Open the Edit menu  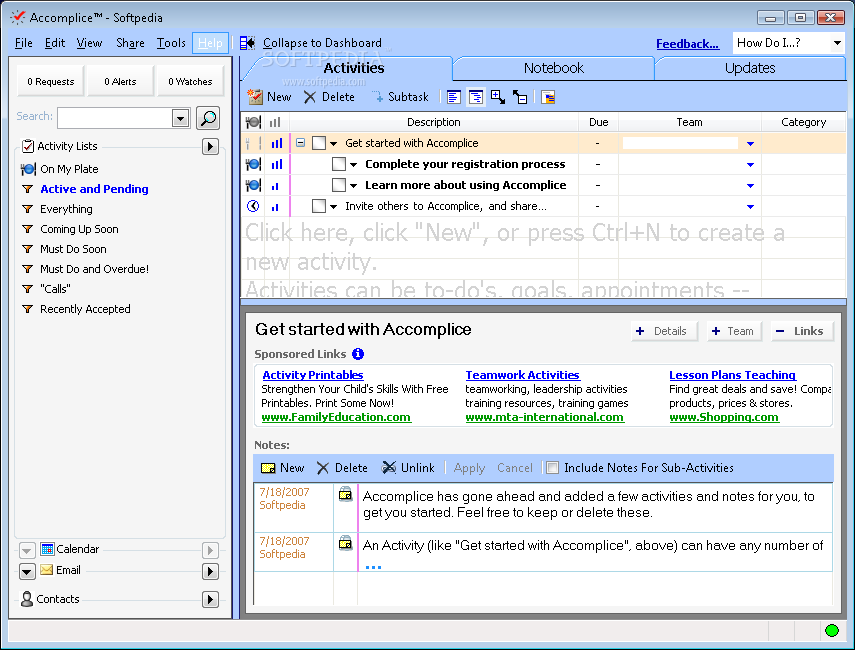coord(55,43)
